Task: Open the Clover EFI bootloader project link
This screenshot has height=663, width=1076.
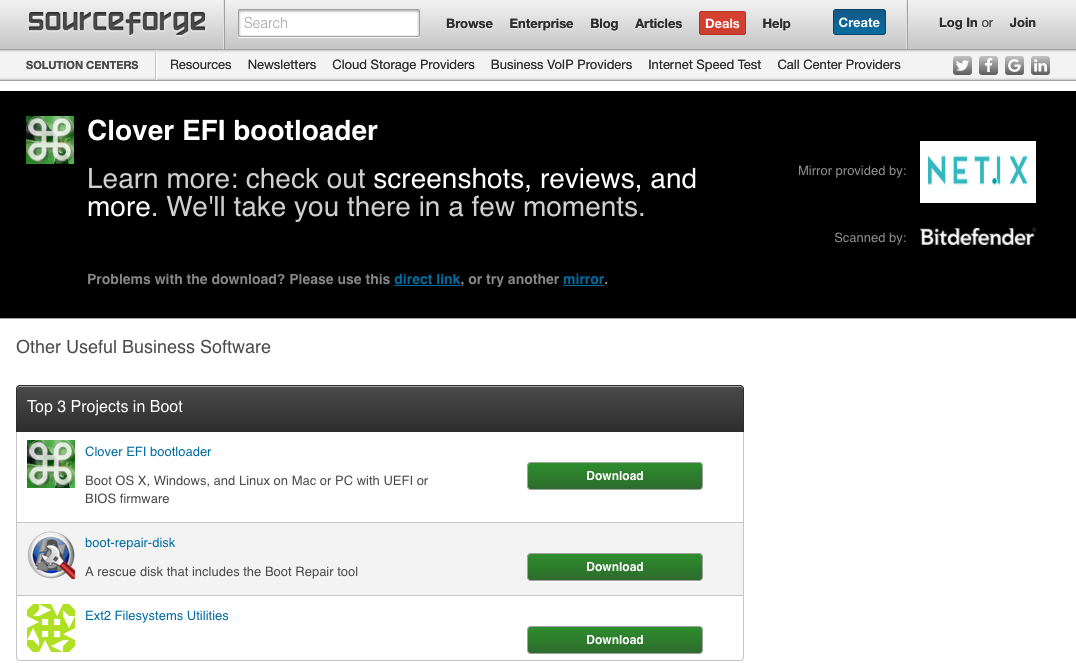Action: [148, 452]
